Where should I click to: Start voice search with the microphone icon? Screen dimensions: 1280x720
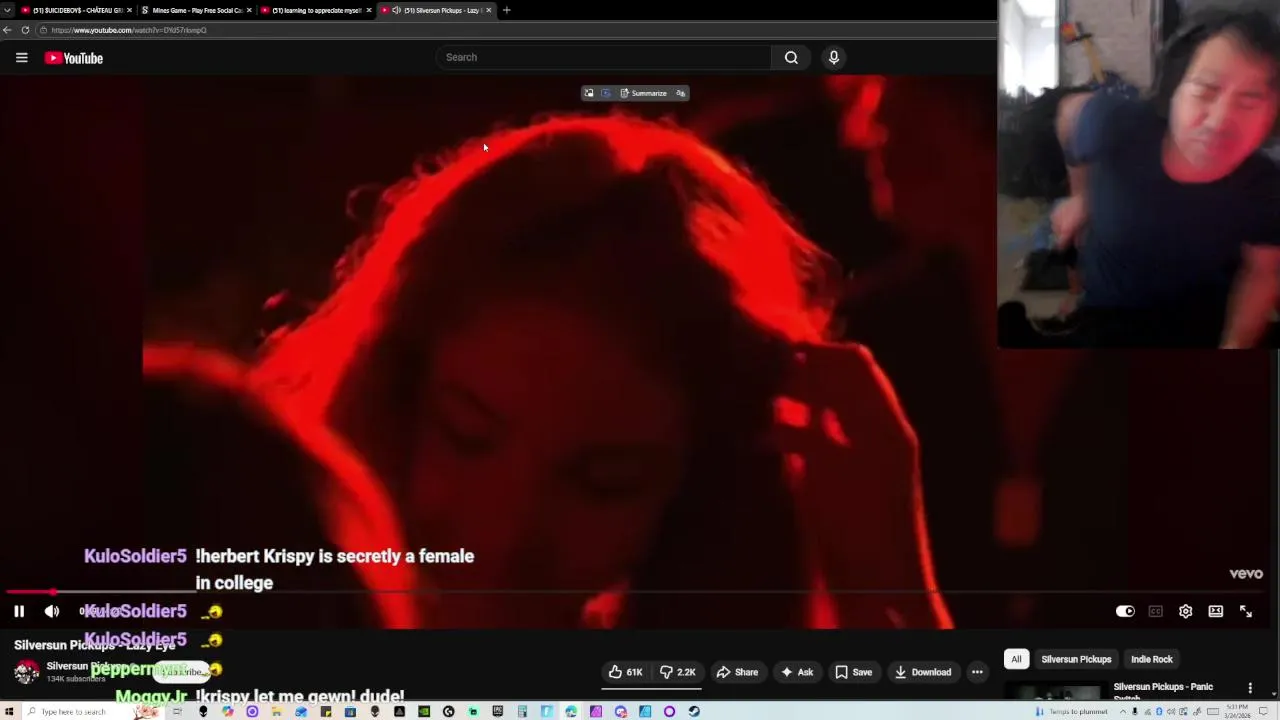point(833,57)
